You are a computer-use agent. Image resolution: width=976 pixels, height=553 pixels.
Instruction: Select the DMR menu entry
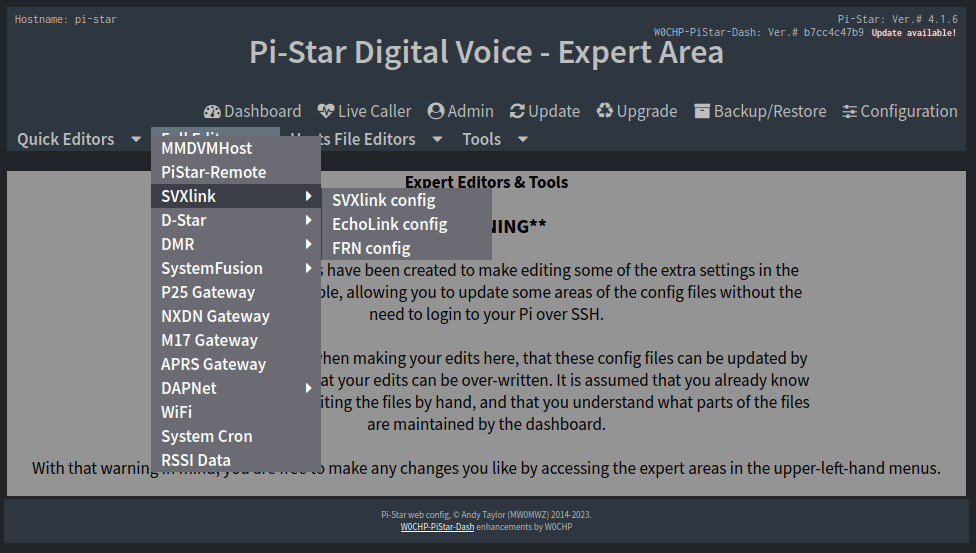click(x=236, y=244)
